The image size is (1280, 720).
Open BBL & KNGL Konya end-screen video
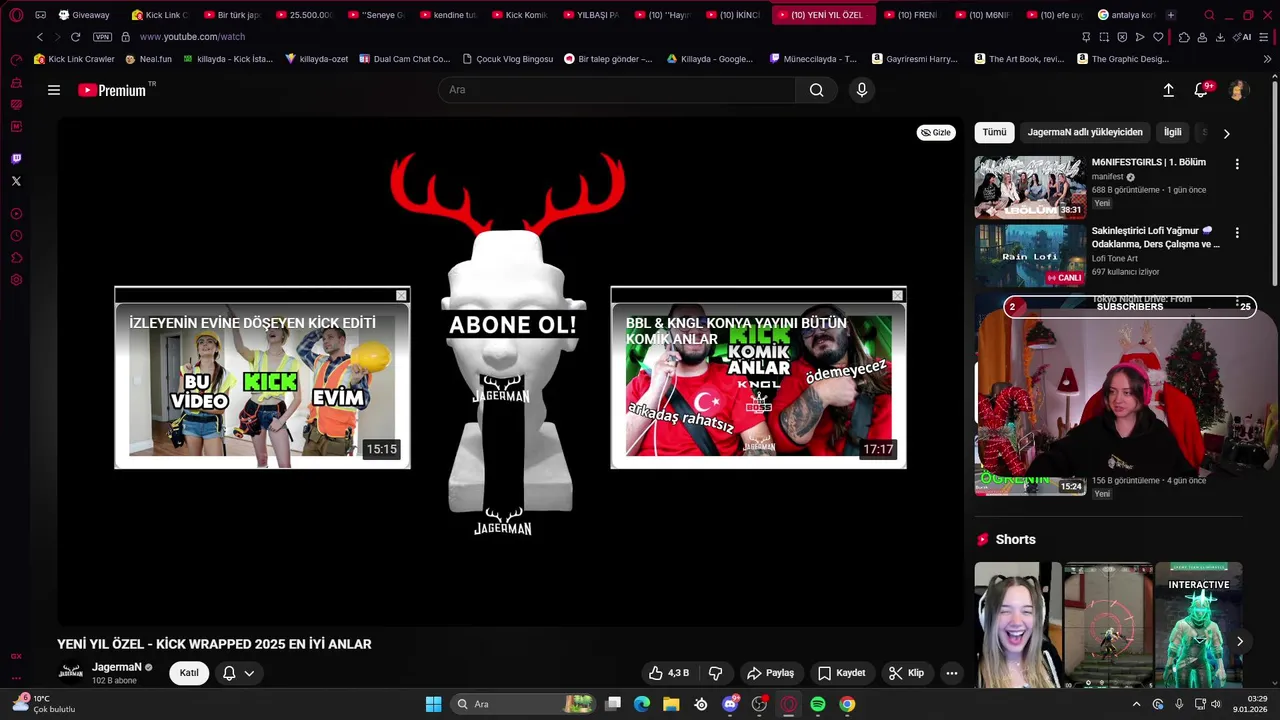click(758, 378)
